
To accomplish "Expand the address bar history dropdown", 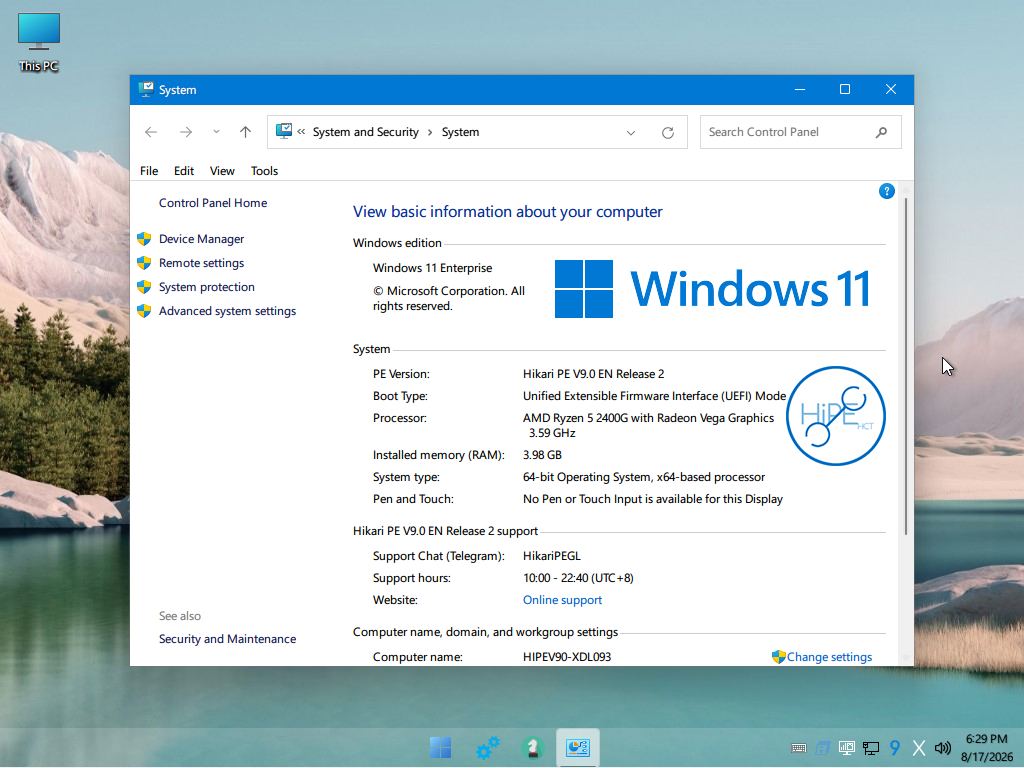I will (631, 133).
